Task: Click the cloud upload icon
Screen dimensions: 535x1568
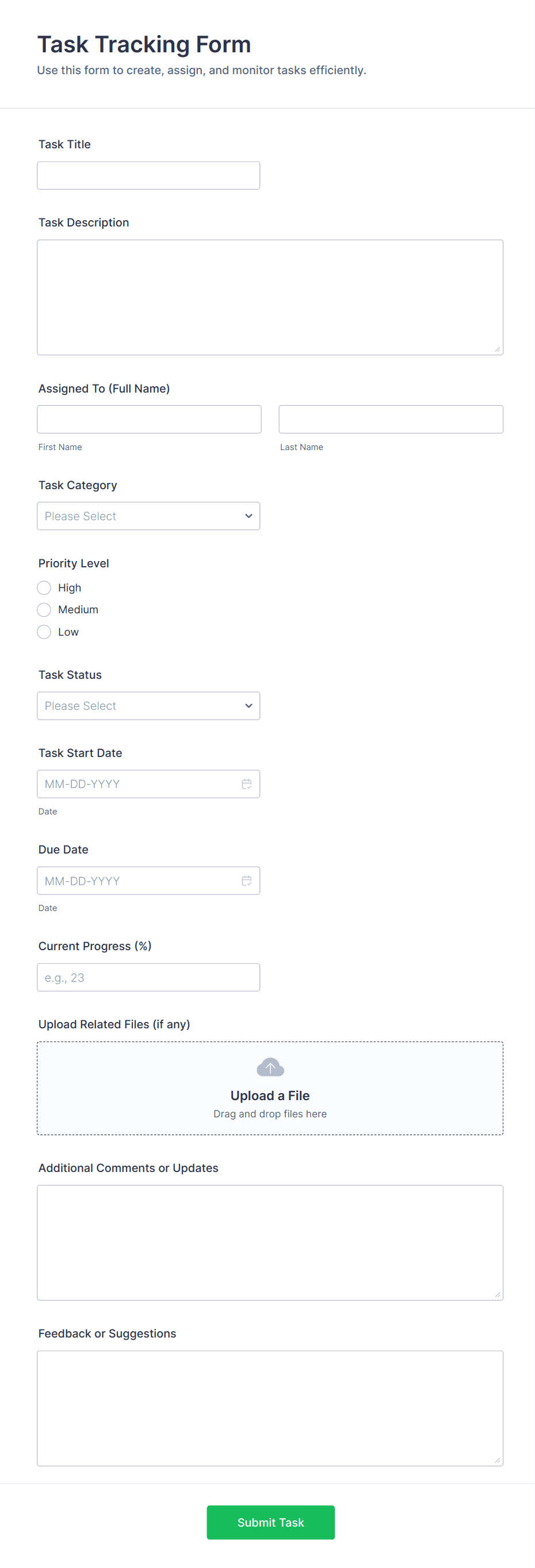Action: (270, 1067)
